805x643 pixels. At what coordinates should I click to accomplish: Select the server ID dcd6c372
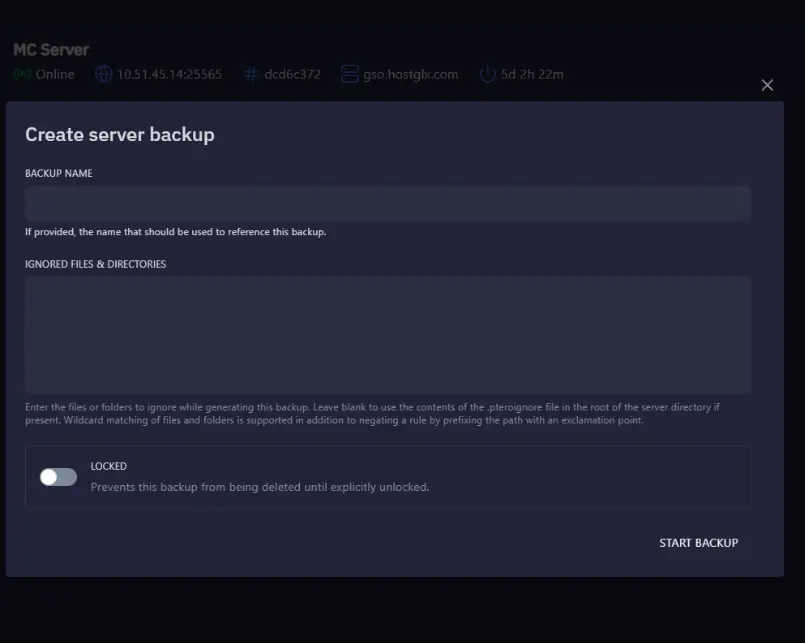click(292, 74)
